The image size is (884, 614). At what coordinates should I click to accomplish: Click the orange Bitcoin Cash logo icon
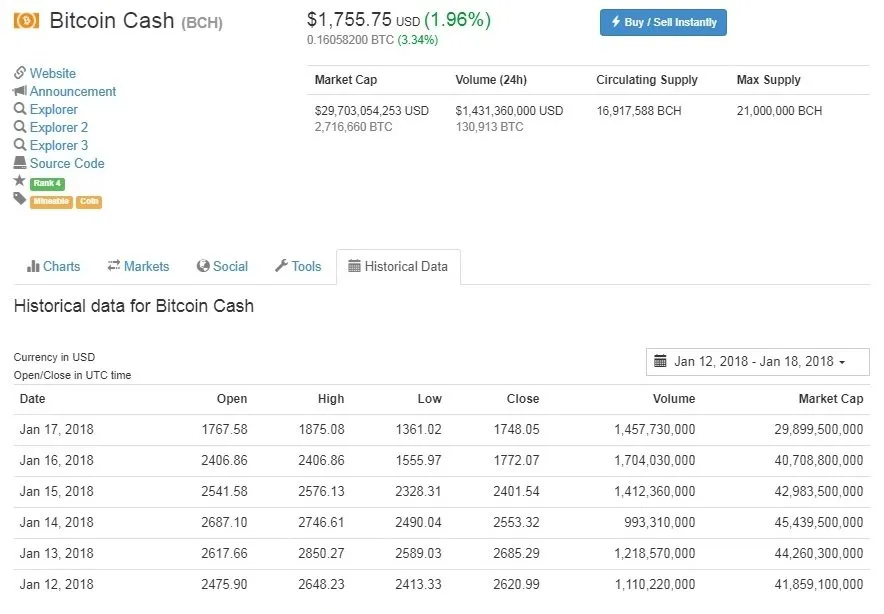[26, 21]
